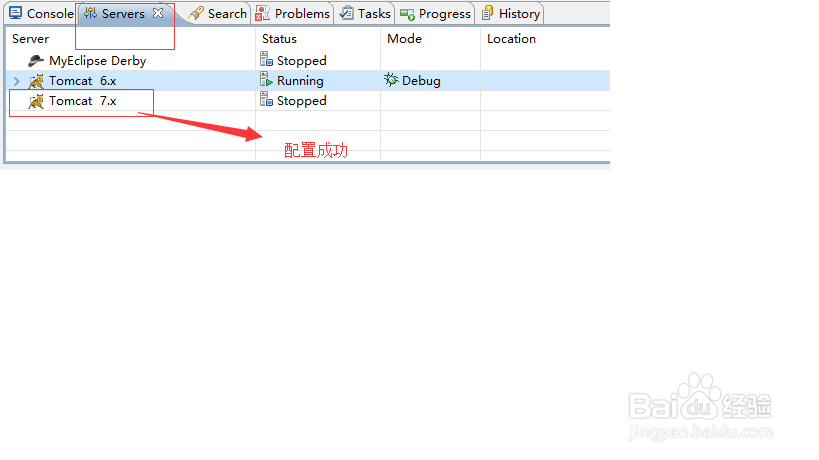Viewport: 819px width, 460px height.
Task: Click the Progress tab icon
Action: click(407, 15)
